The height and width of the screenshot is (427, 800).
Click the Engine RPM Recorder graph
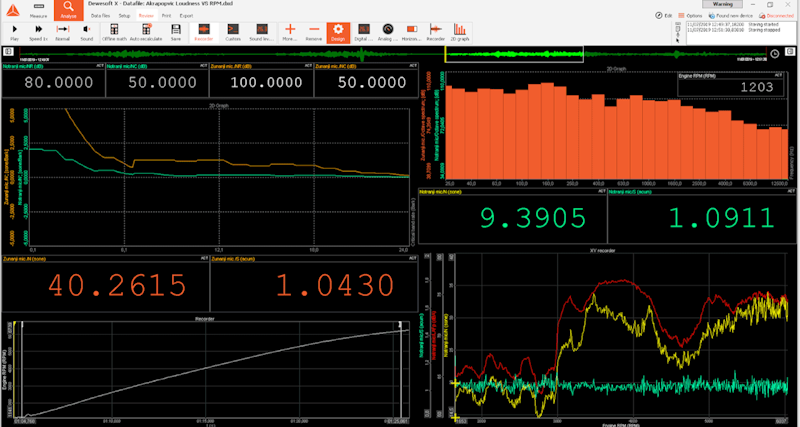pos(212,369)
